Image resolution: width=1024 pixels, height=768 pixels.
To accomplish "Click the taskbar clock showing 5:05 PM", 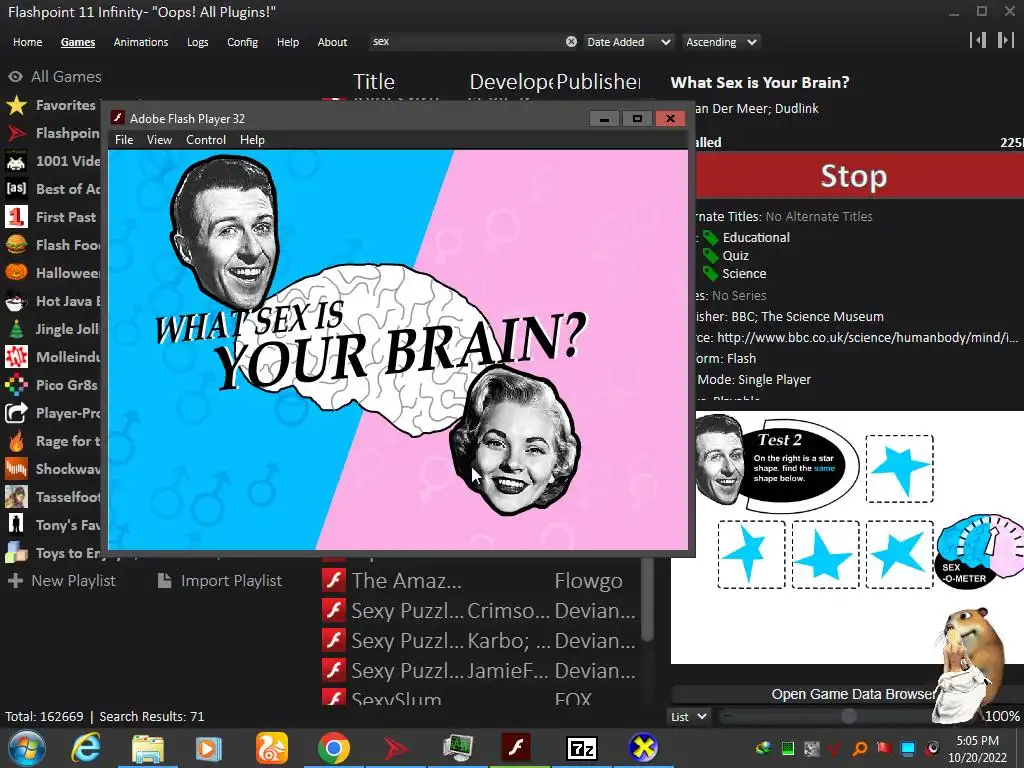I will click(977, 749).
